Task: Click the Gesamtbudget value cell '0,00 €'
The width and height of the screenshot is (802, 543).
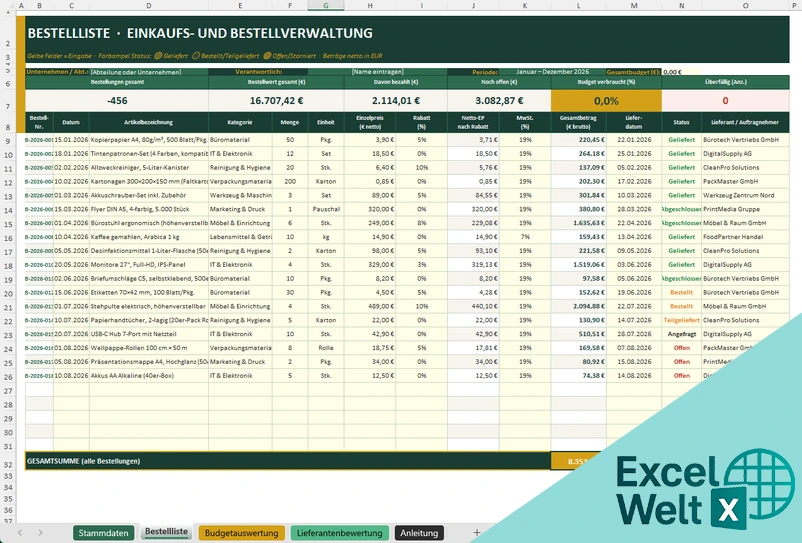Action: coord(681,72)
